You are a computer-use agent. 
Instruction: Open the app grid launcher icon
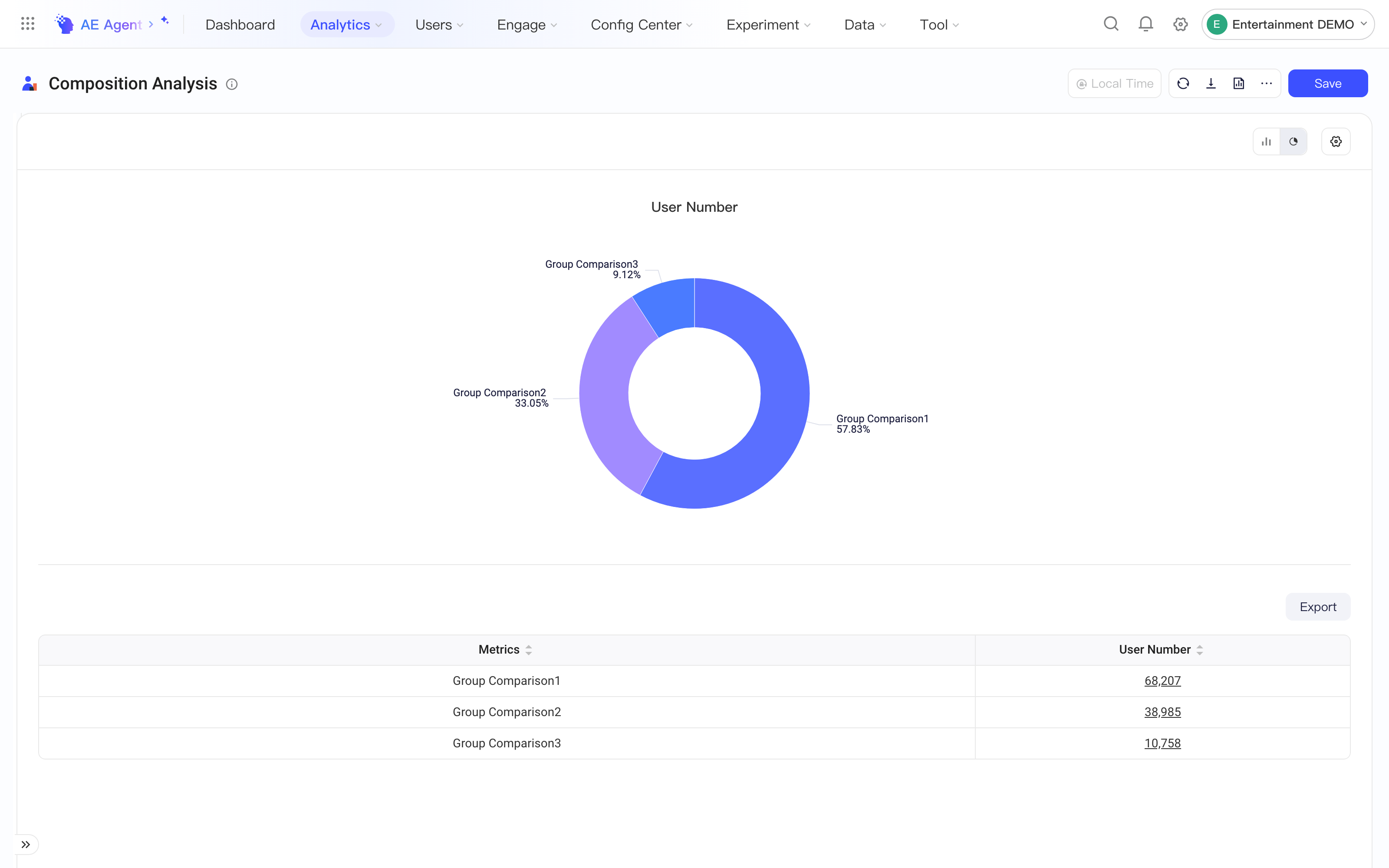27,24
